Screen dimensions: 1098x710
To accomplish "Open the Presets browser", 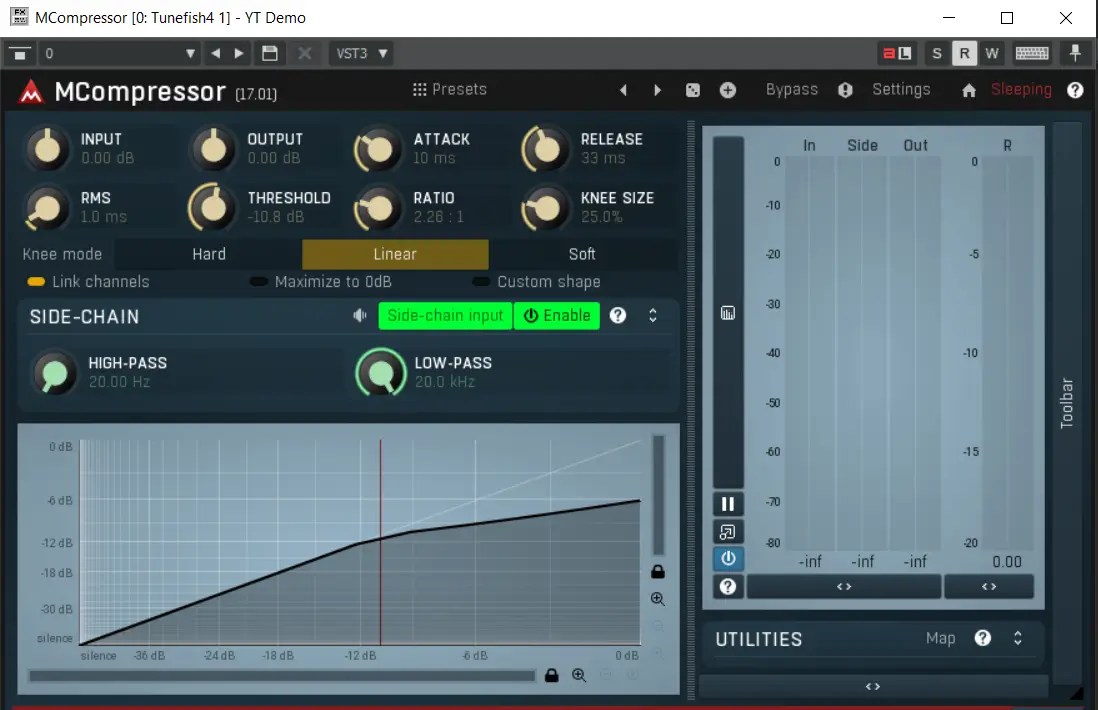I will click(x=450, y=90).
